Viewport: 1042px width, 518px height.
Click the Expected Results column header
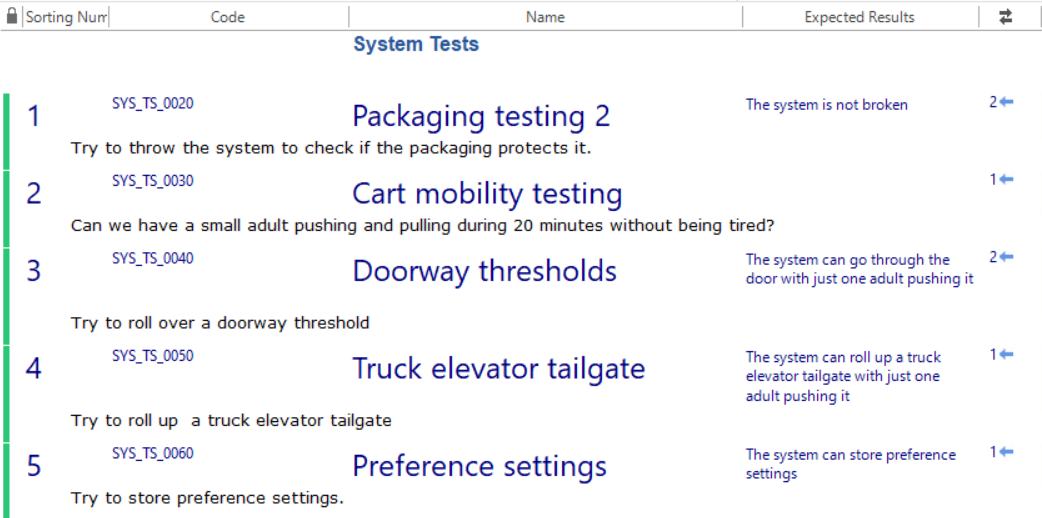click(860, 17)
